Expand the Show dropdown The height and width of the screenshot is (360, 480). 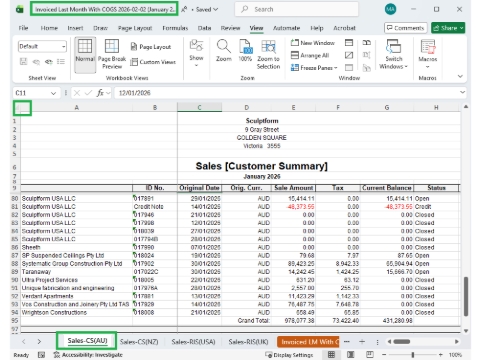[x=196, y=54]
